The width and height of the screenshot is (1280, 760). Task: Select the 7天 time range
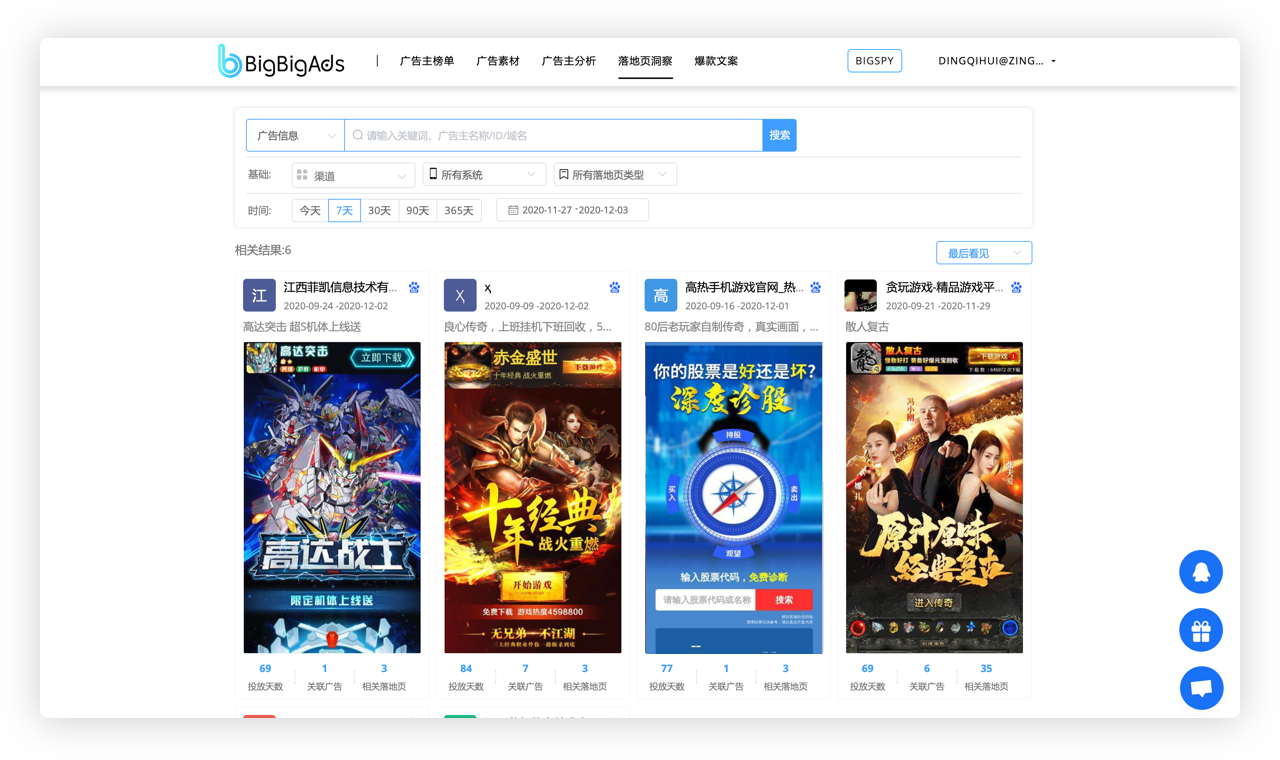tap(344, 210)
